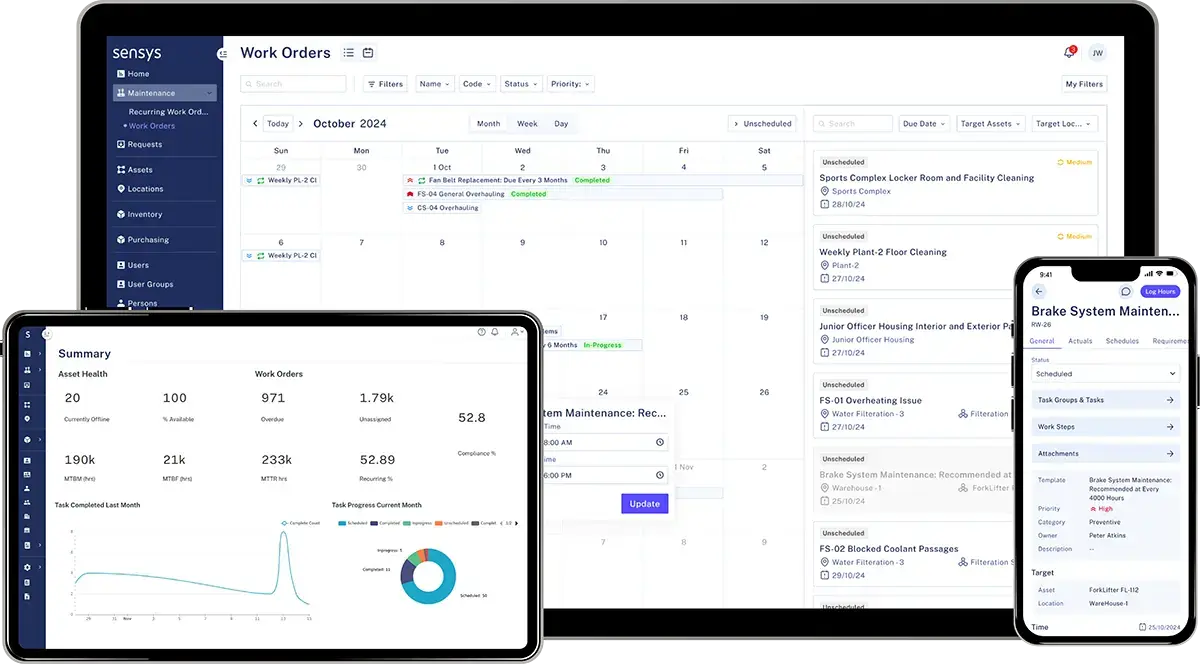Open the chat bubble icon on the phone
The height and width of the screenshot is (664, 1200).
tap(1126, 292)
